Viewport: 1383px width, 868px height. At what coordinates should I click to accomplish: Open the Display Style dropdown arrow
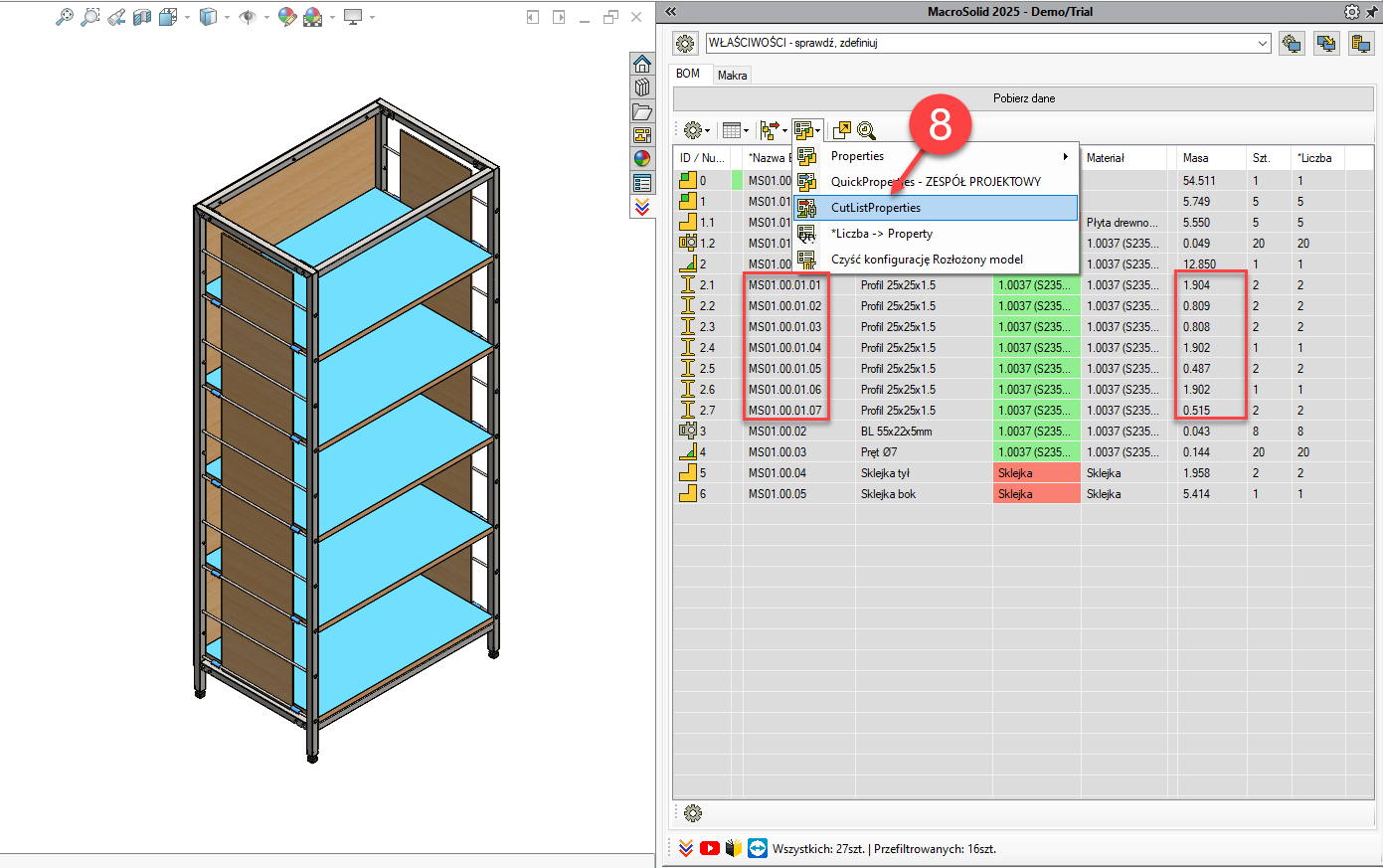click(227, 17)
